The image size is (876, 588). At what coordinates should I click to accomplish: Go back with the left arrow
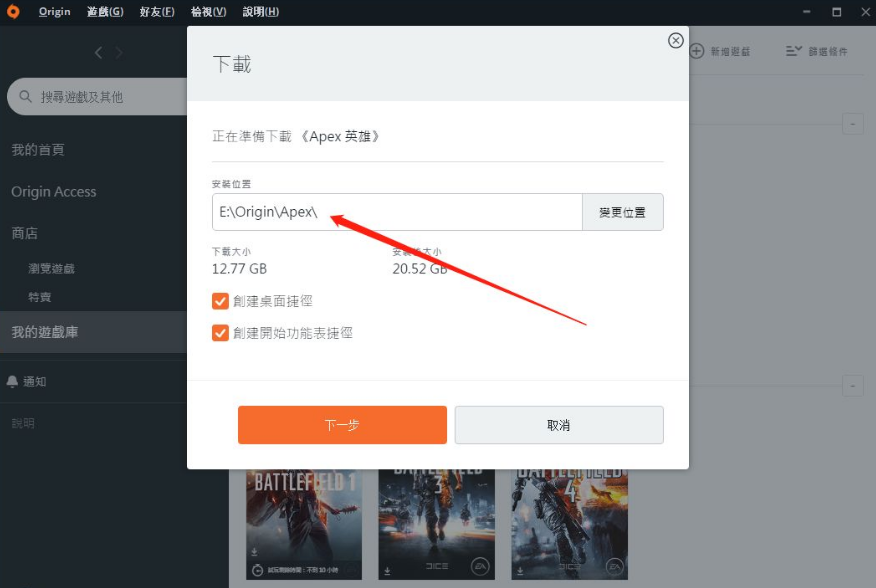pos(98,53)
